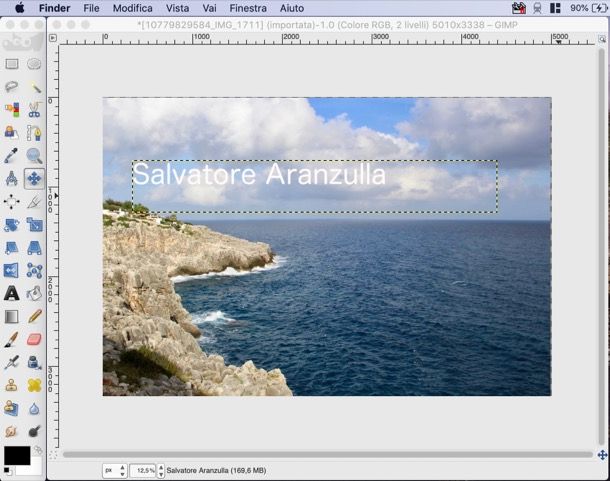This screenshot has height=481, width=610.
Task: Open the Finestra menu
Action: [x=248, y=8]
